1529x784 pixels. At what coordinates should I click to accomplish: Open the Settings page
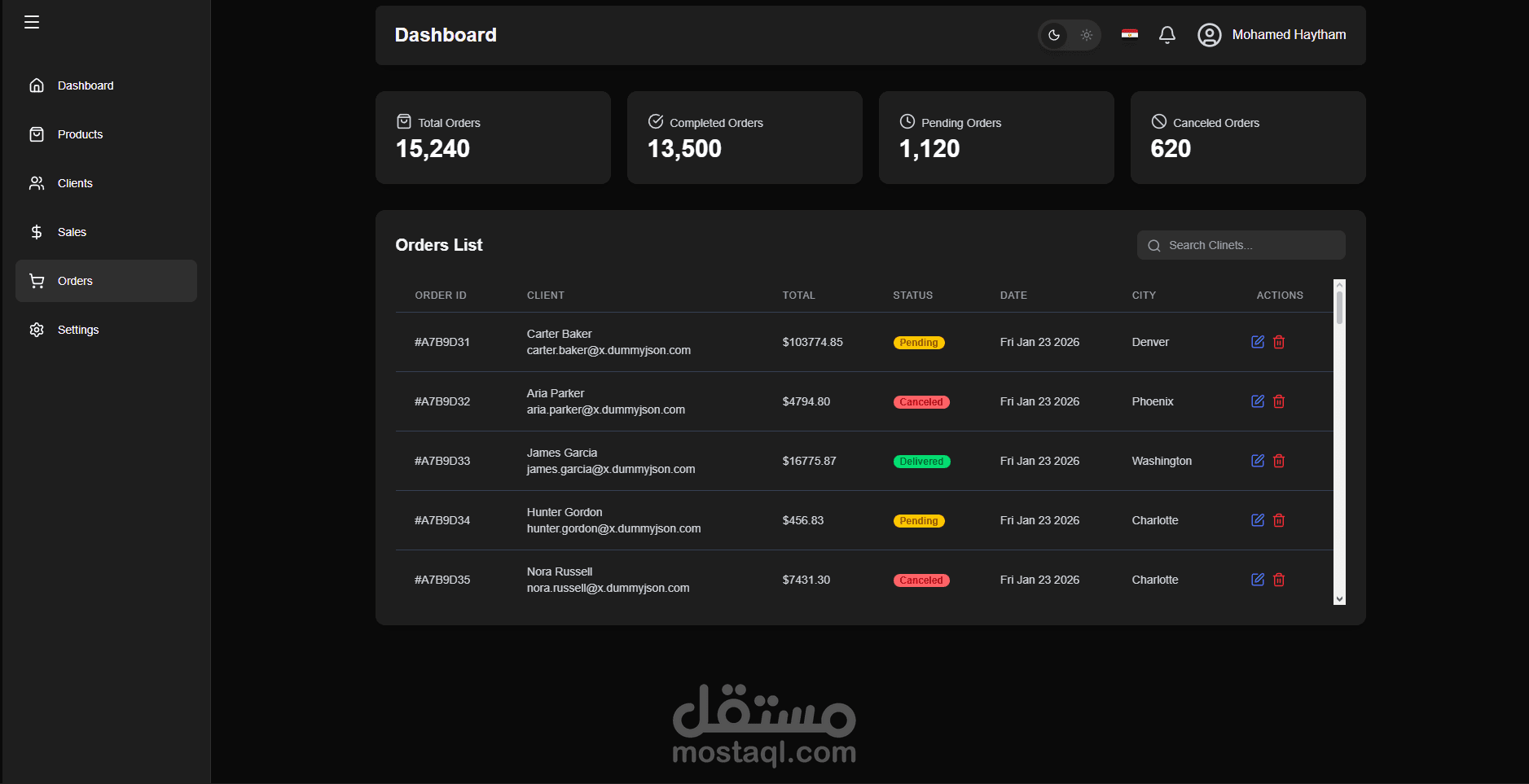pyautogui.click(x=106, y=330)
